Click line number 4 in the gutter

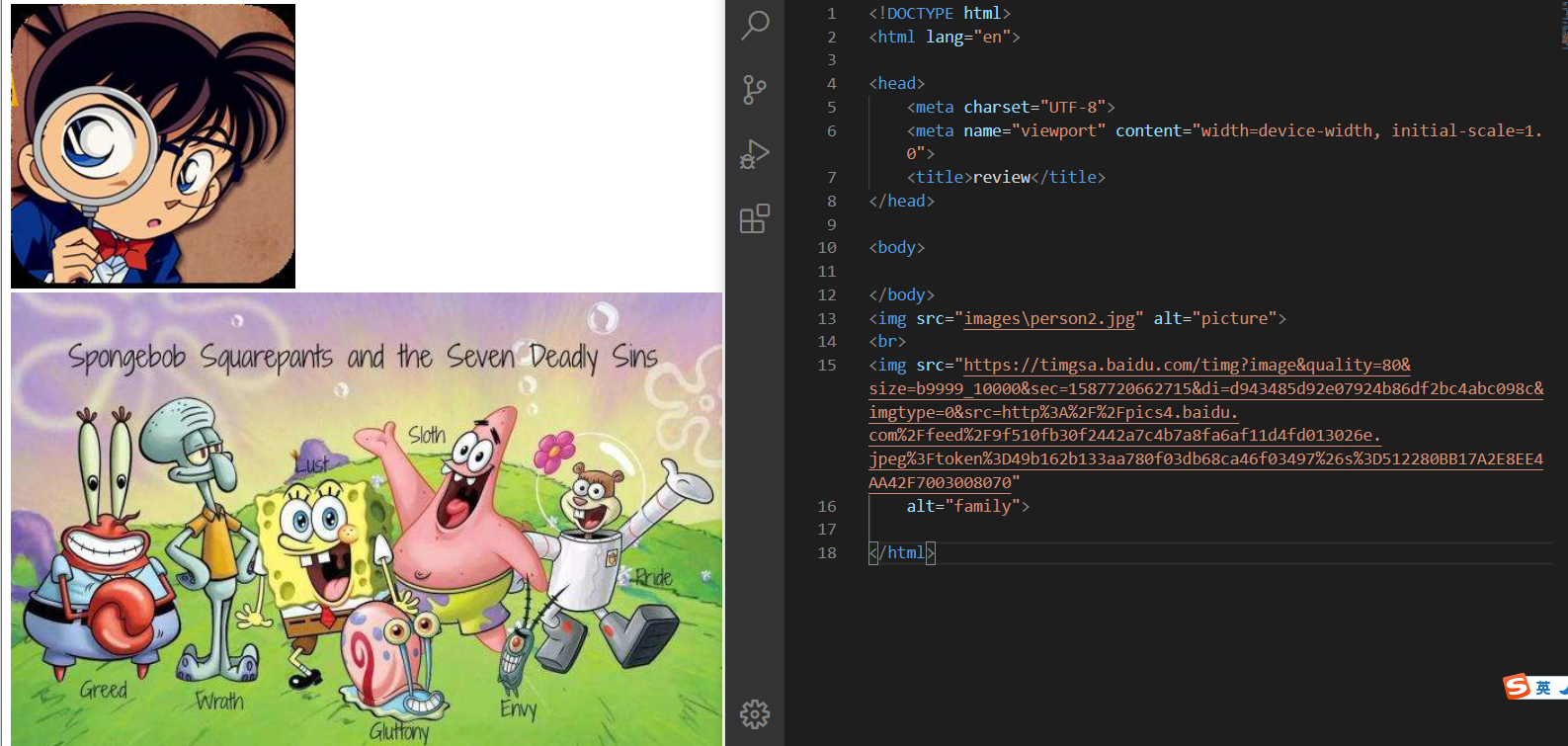click(x=832, y=83)
